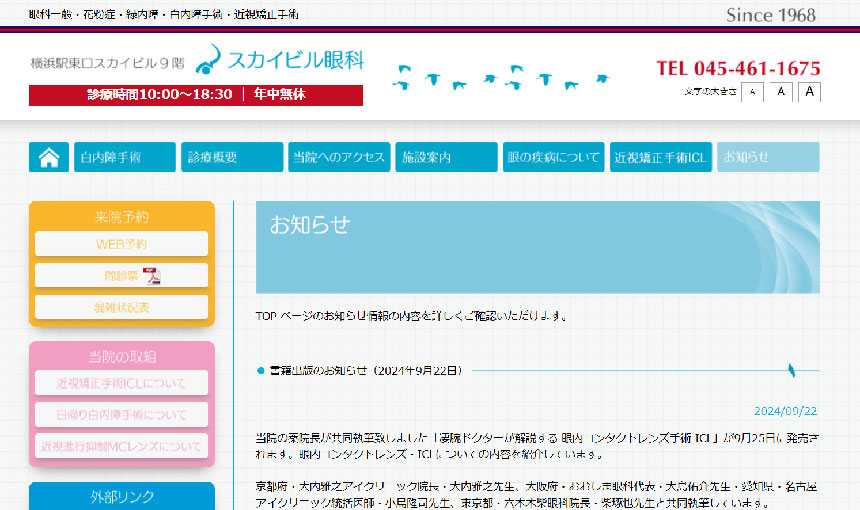860x510 pixels.
Task: Select the large font size A
Action: coord(810,92)
